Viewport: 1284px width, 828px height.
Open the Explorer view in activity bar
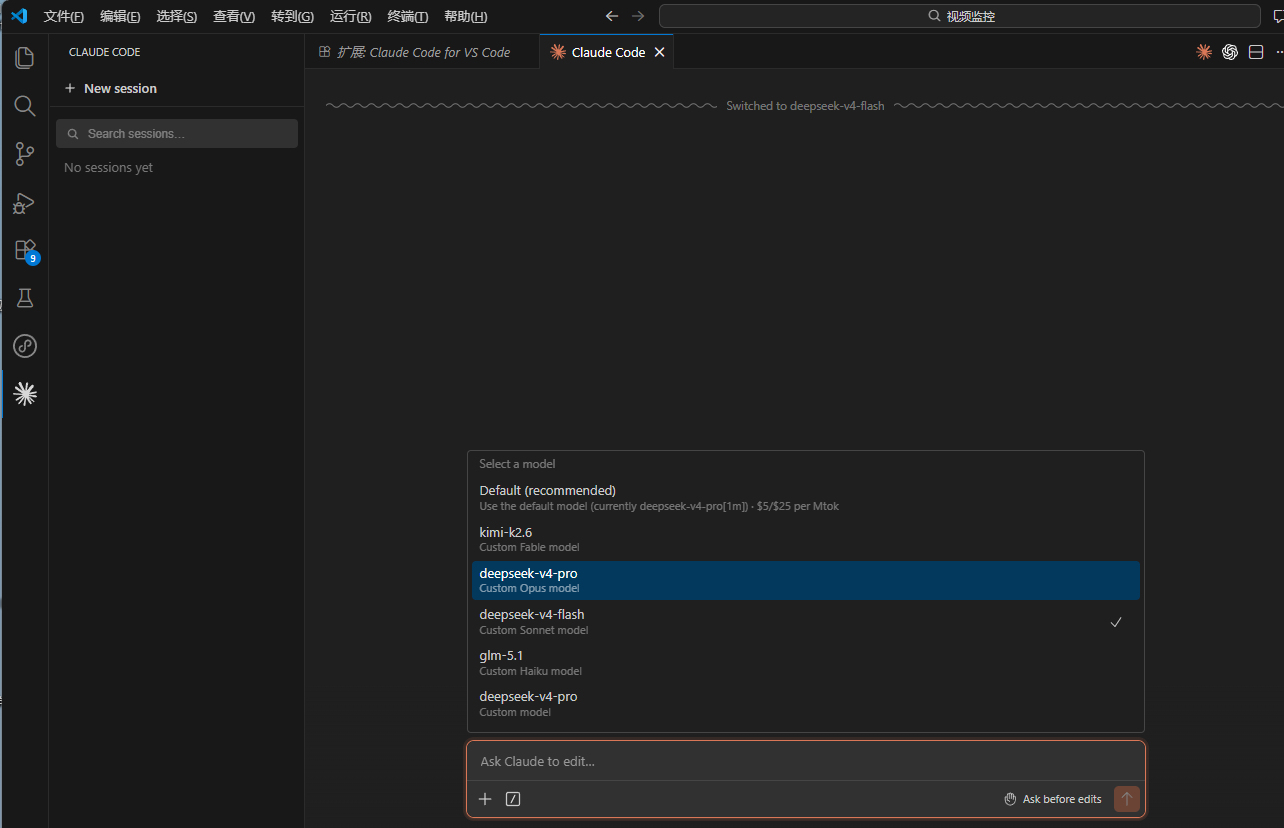tap(25, 58)
